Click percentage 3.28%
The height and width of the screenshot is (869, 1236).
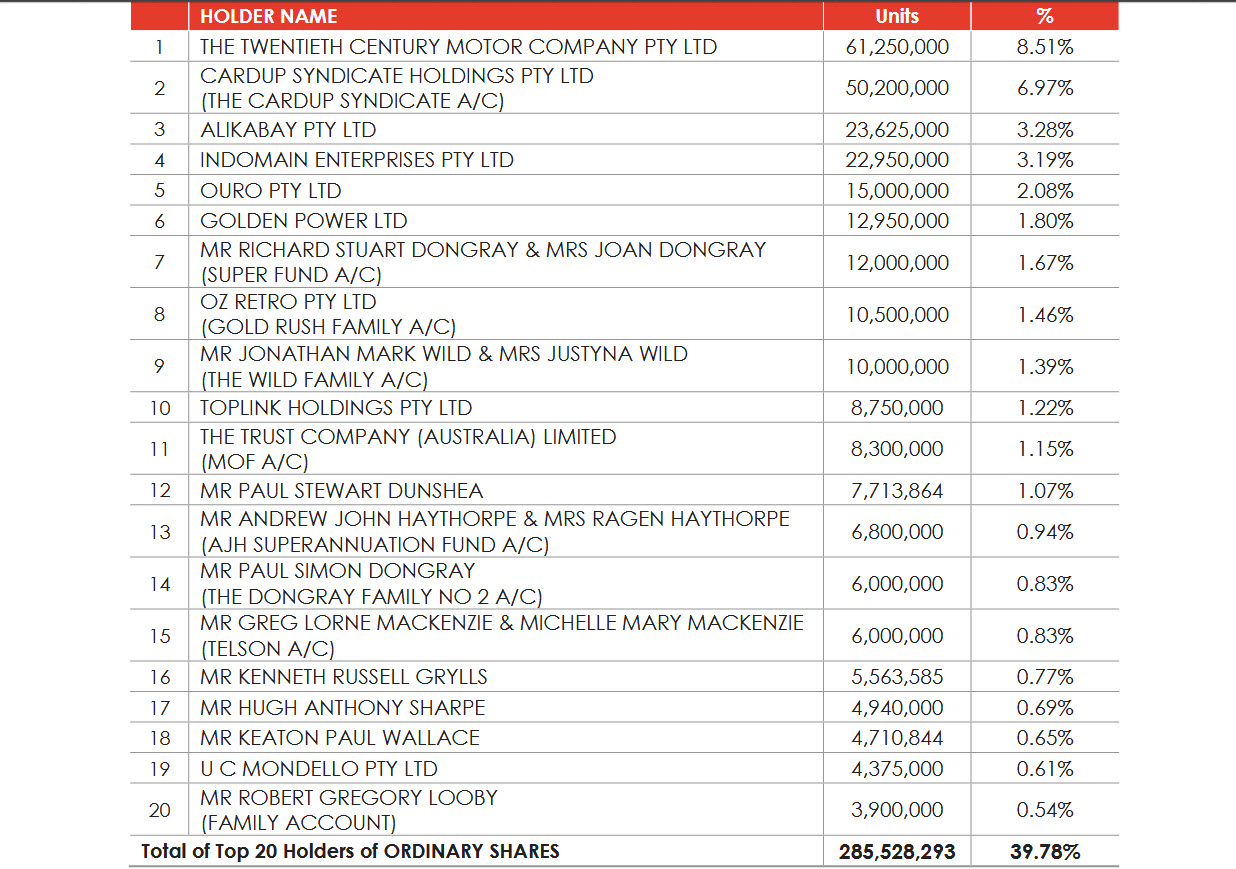point(1045,130)
